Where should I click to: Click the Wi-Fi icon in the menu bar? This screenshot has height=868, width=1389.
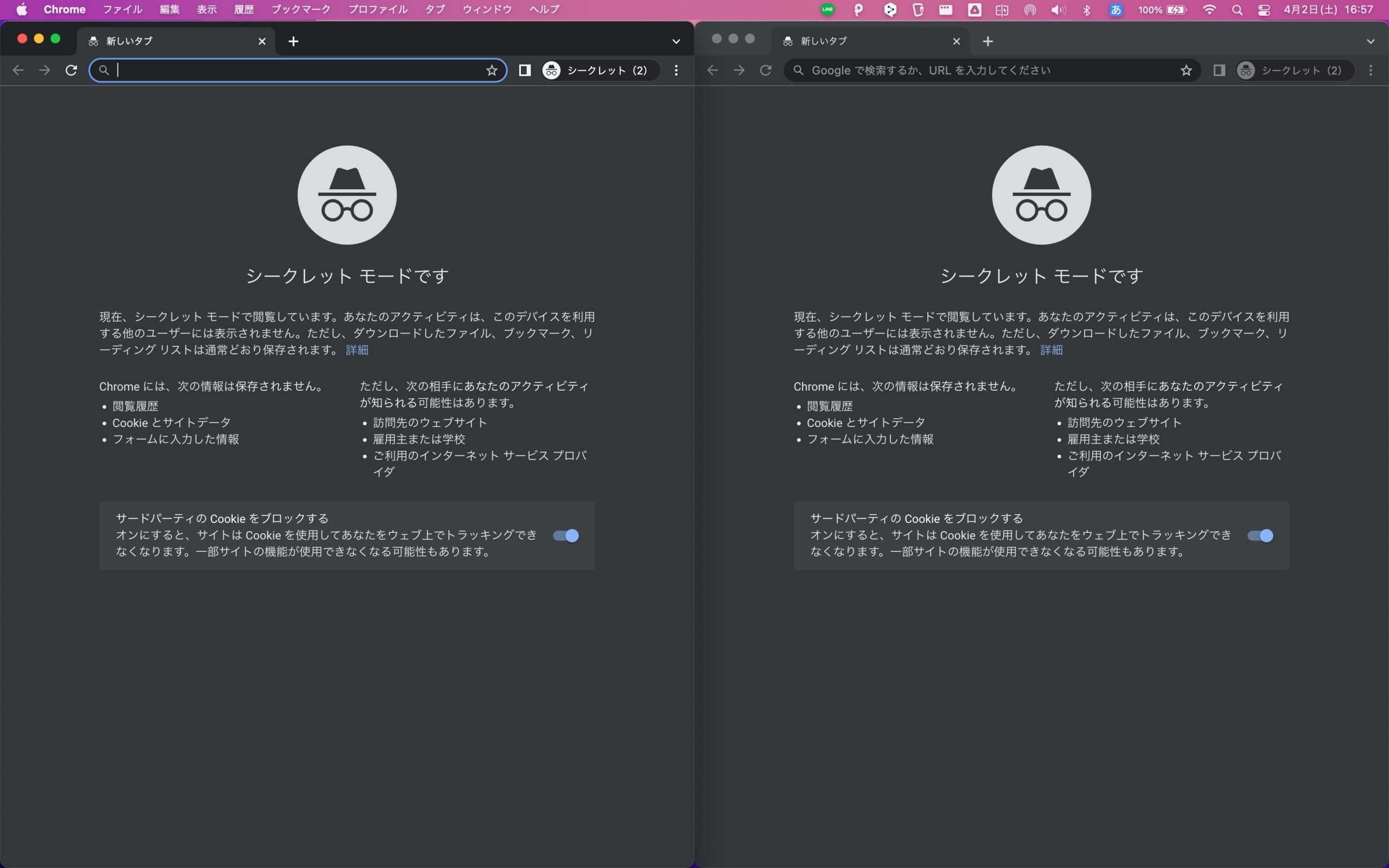[x=1210, y=10]
